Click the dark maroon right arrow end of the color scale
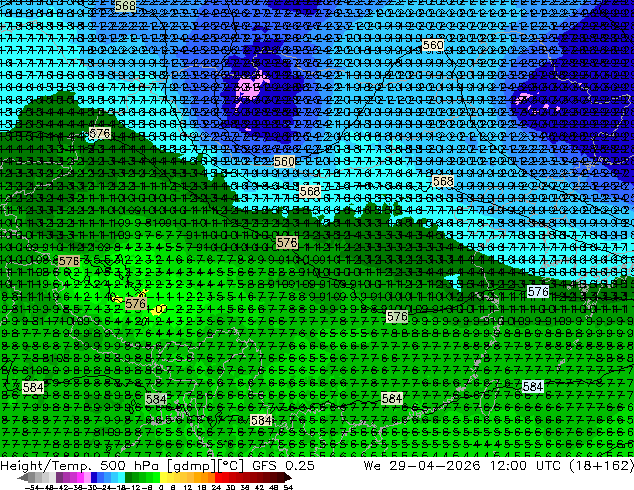This screenshot has height=490, width=634. [287, 478]
